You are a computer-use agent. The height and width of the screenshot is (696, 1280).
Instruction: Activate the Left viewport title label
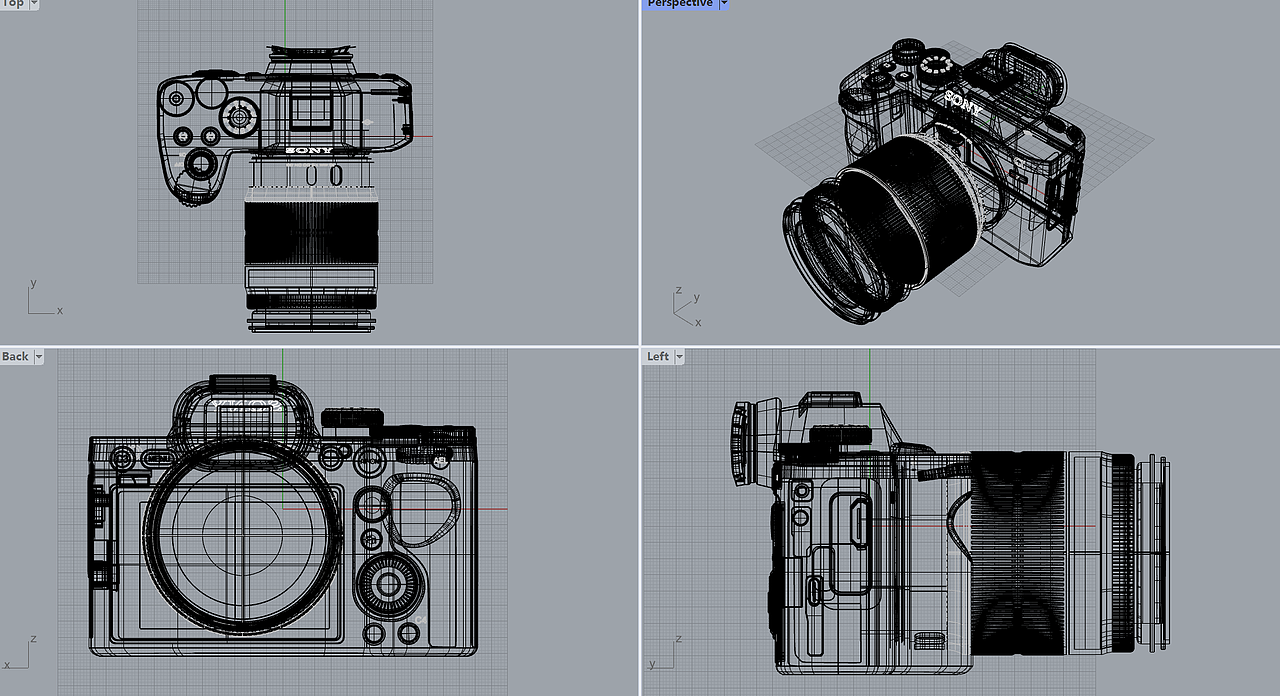click(658, 356)
